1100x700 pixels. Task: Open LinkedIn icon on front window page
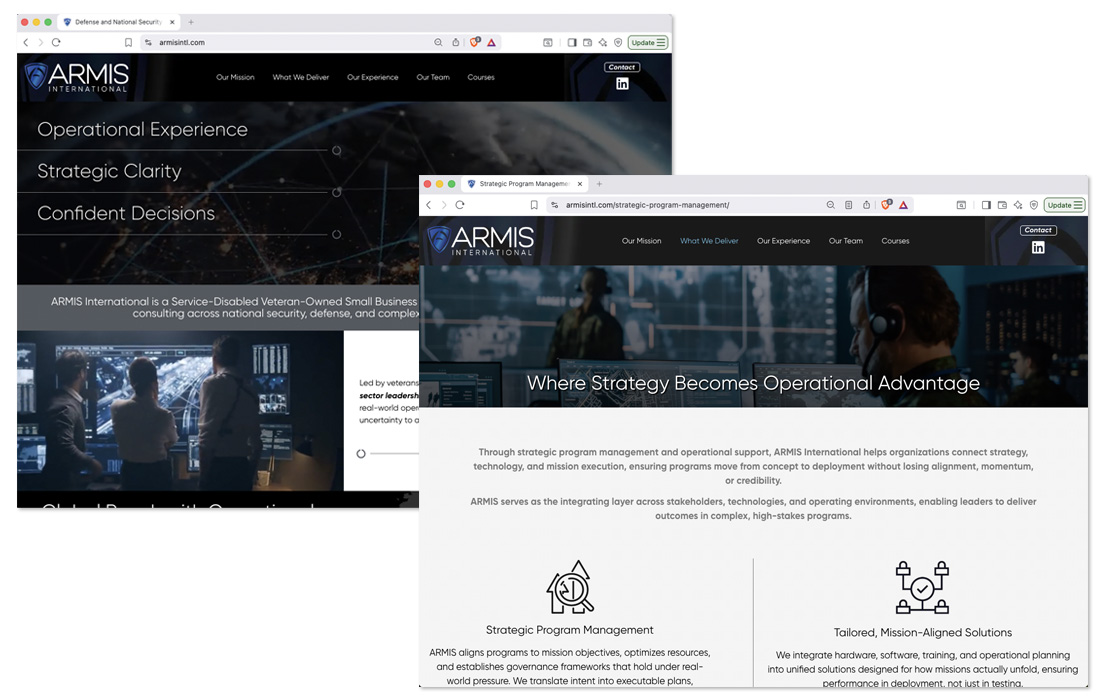[1038, 248]
